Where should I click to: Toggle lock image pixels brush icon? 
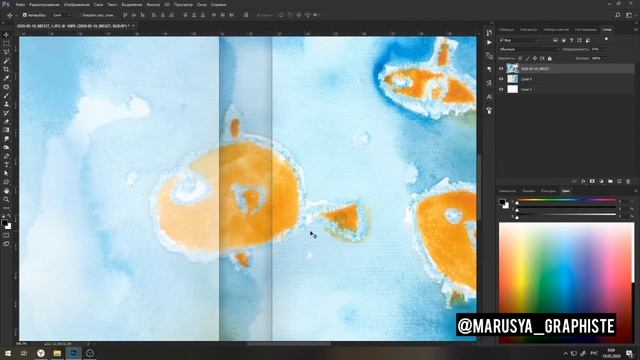[x=527, y=58]
